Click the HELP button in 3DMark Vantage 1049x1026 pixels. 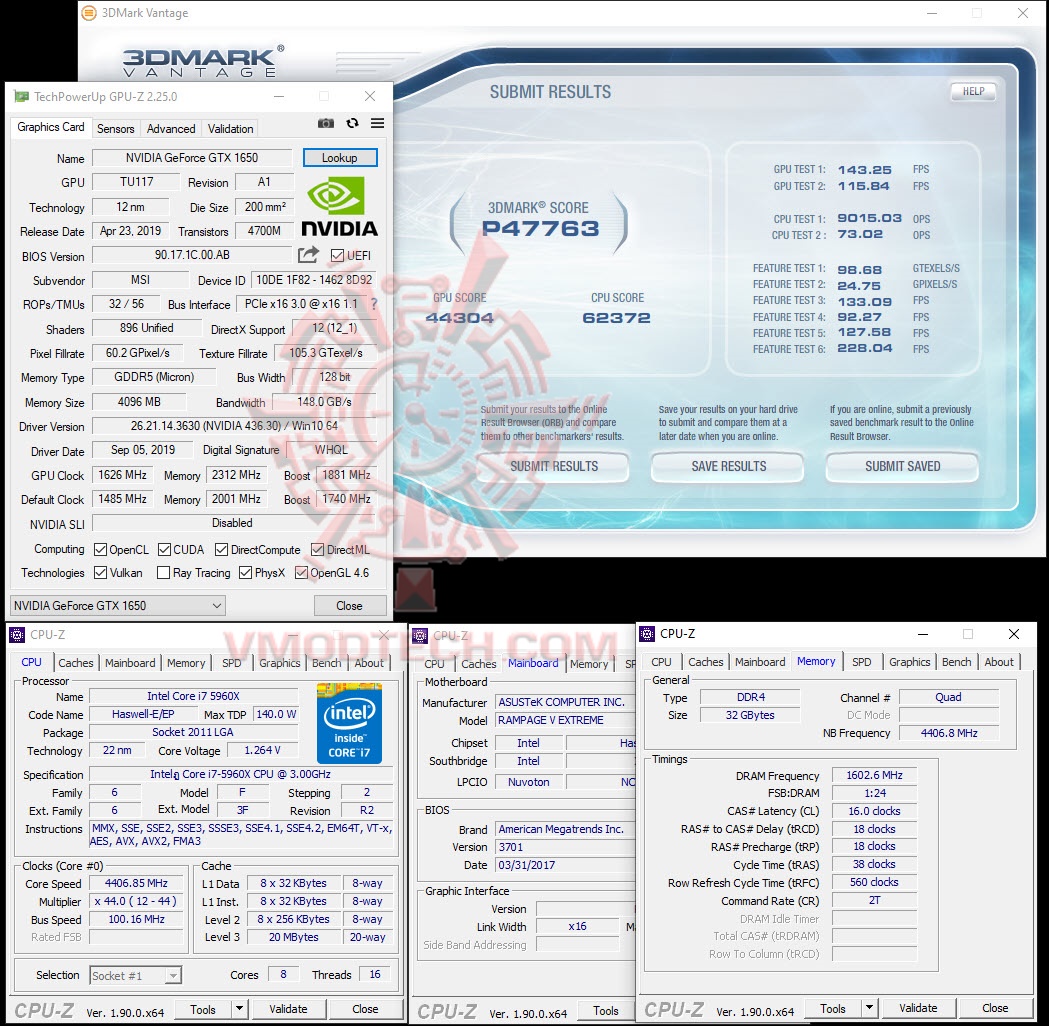pyautogui.click(x=973, y=92)
